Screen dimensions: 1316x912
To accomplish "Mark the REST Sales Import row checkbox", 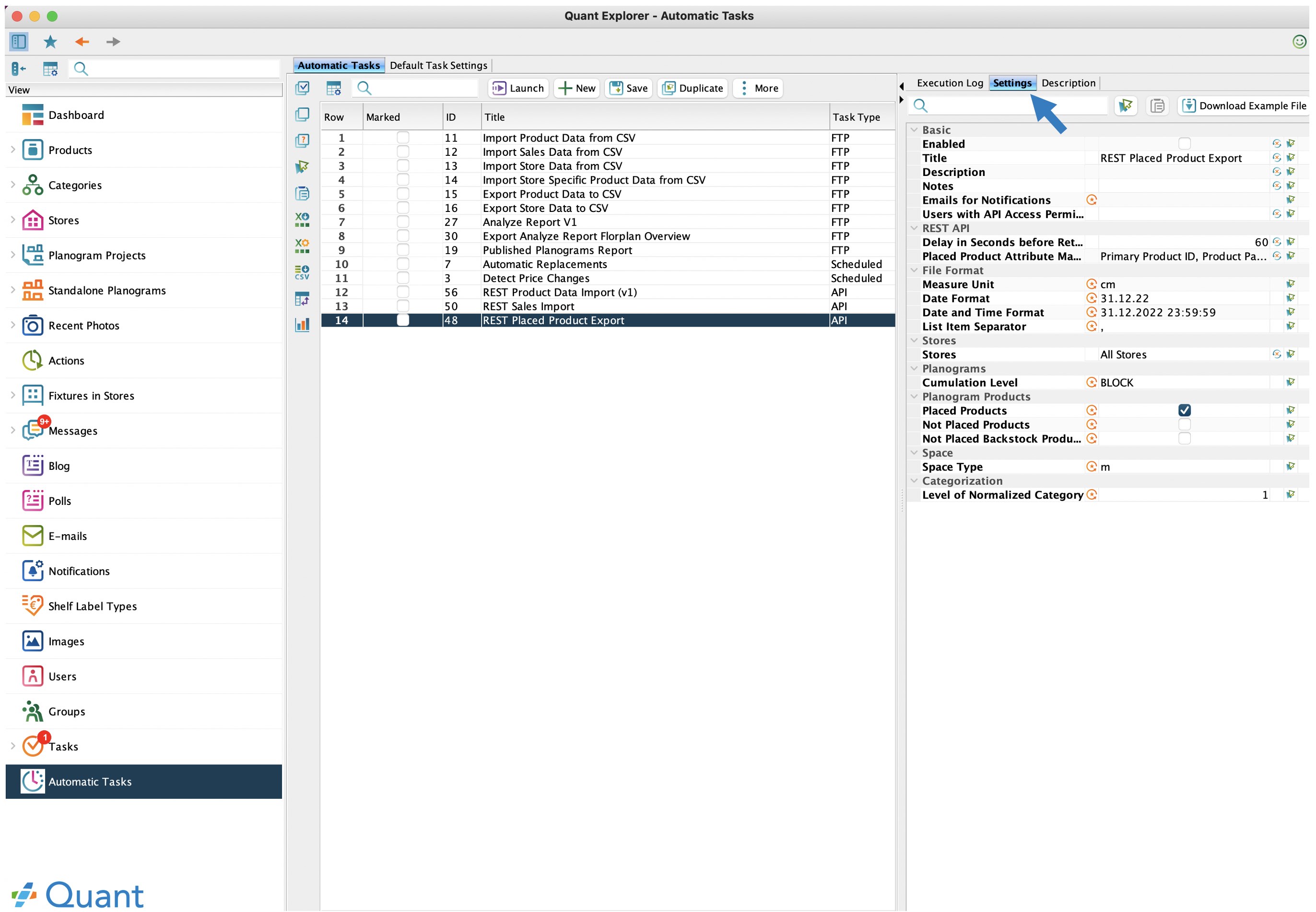I will tap(403, 306).
